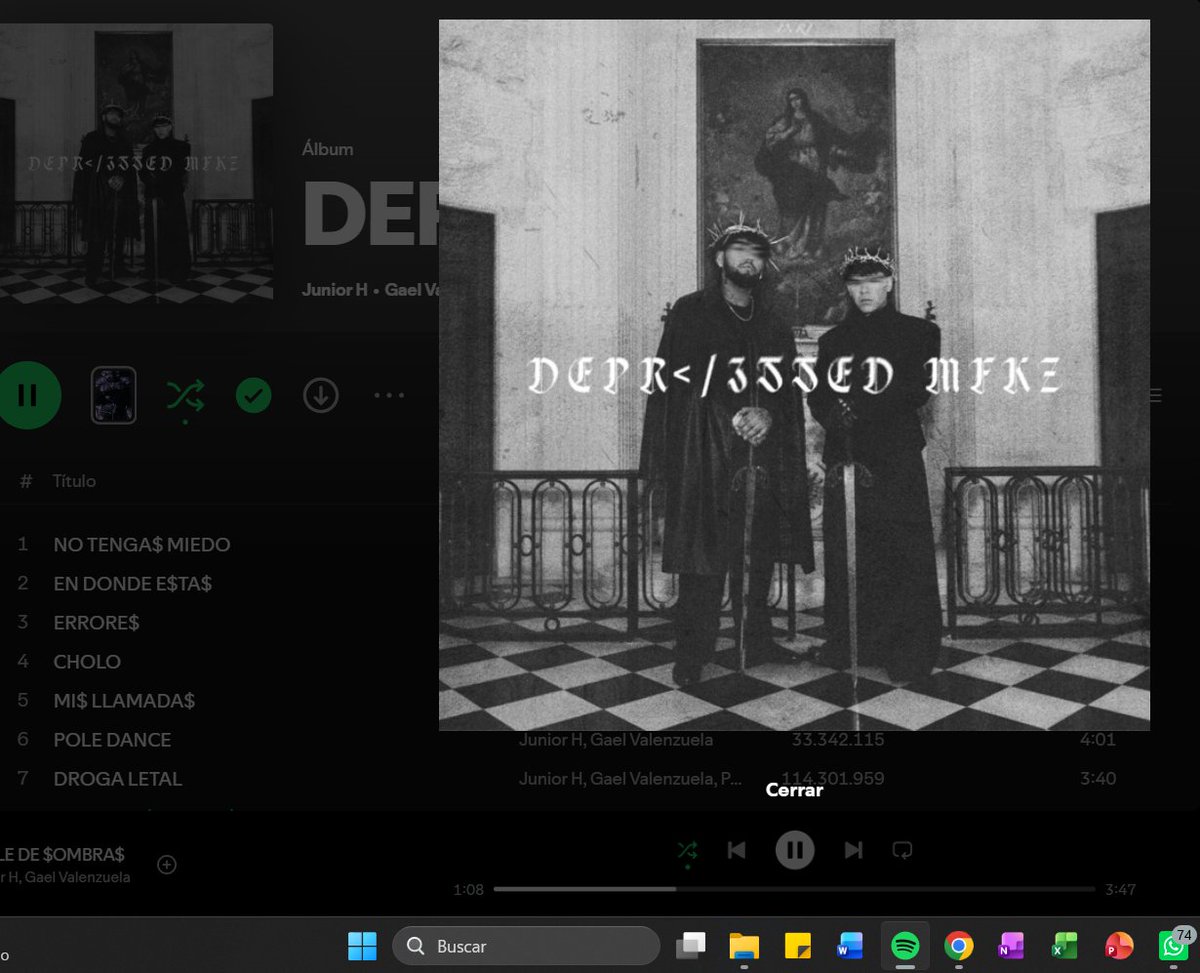The height and width of the screenshot is (973, 1200).
Task: Click the elapsed time 1:08
Action: click(x=468, y=890)
